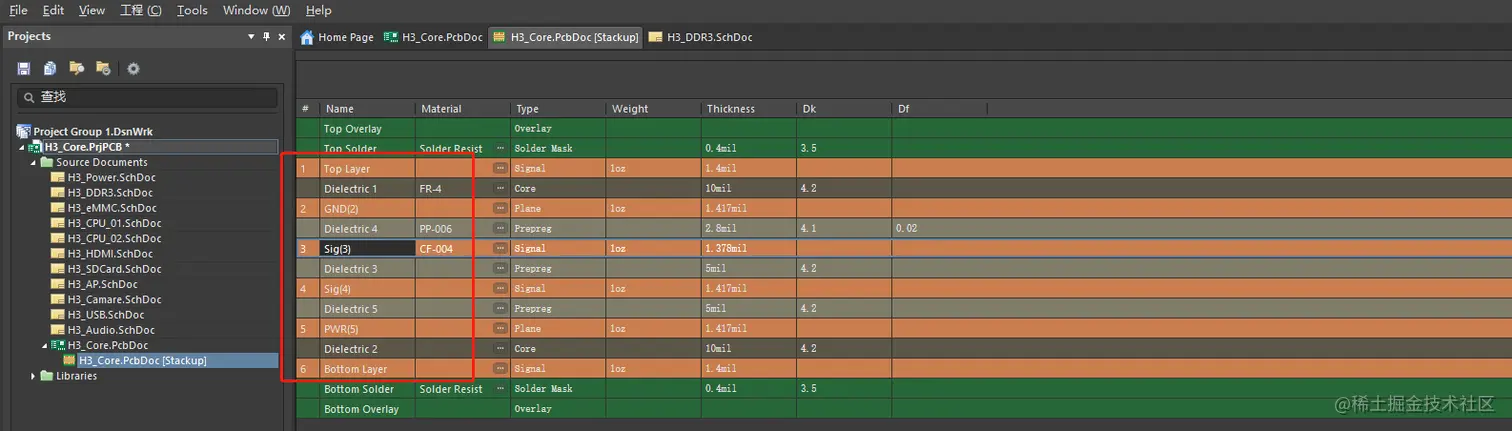Select H3_Core.PcbDoc [Stackup] tree entry
This screenshot has width=1512, height=431.
143,360
